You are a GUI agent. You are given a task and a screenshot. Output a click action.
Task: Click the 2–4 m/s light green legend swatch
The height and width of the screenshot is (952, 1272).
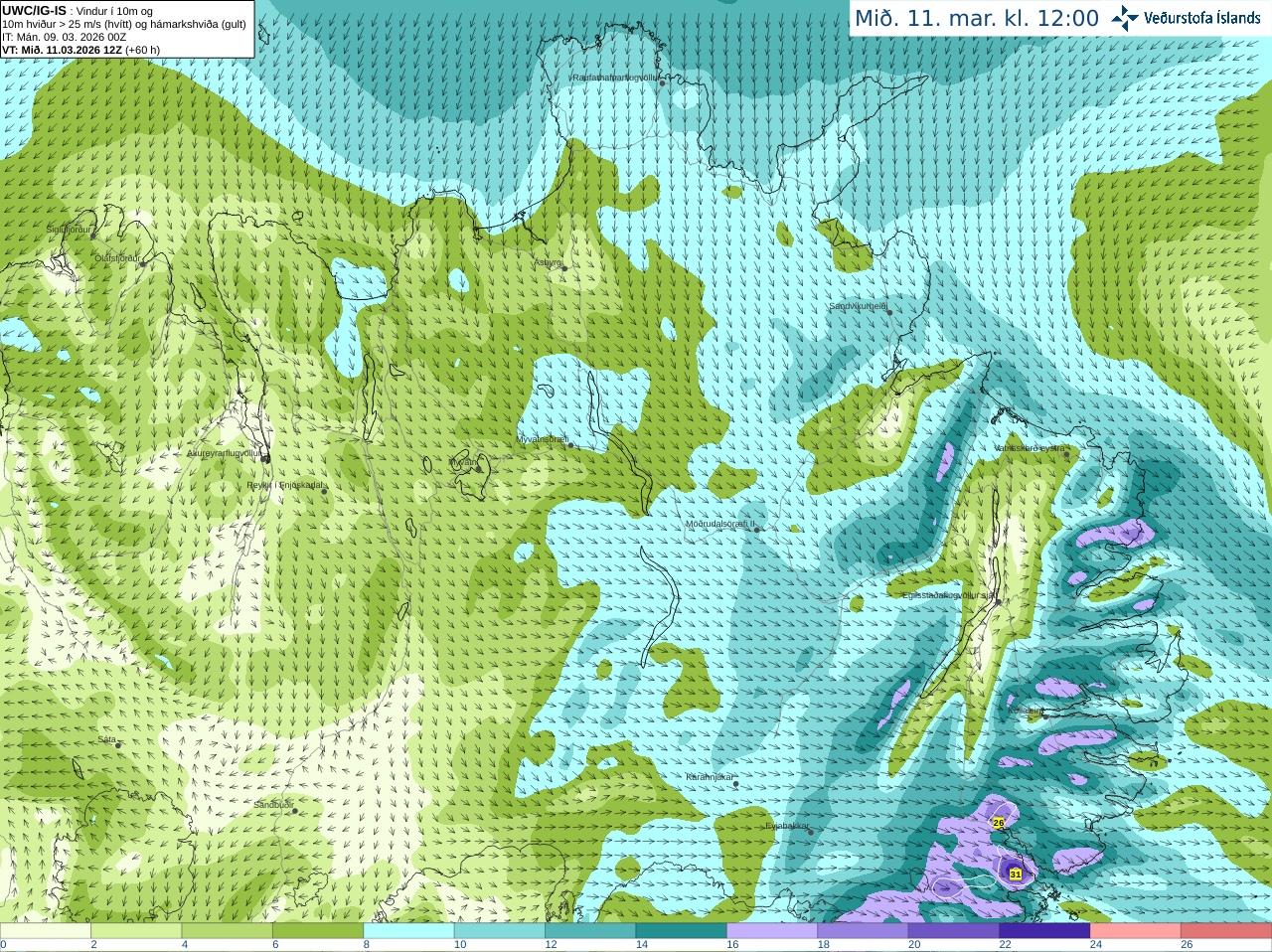(136, 931)
